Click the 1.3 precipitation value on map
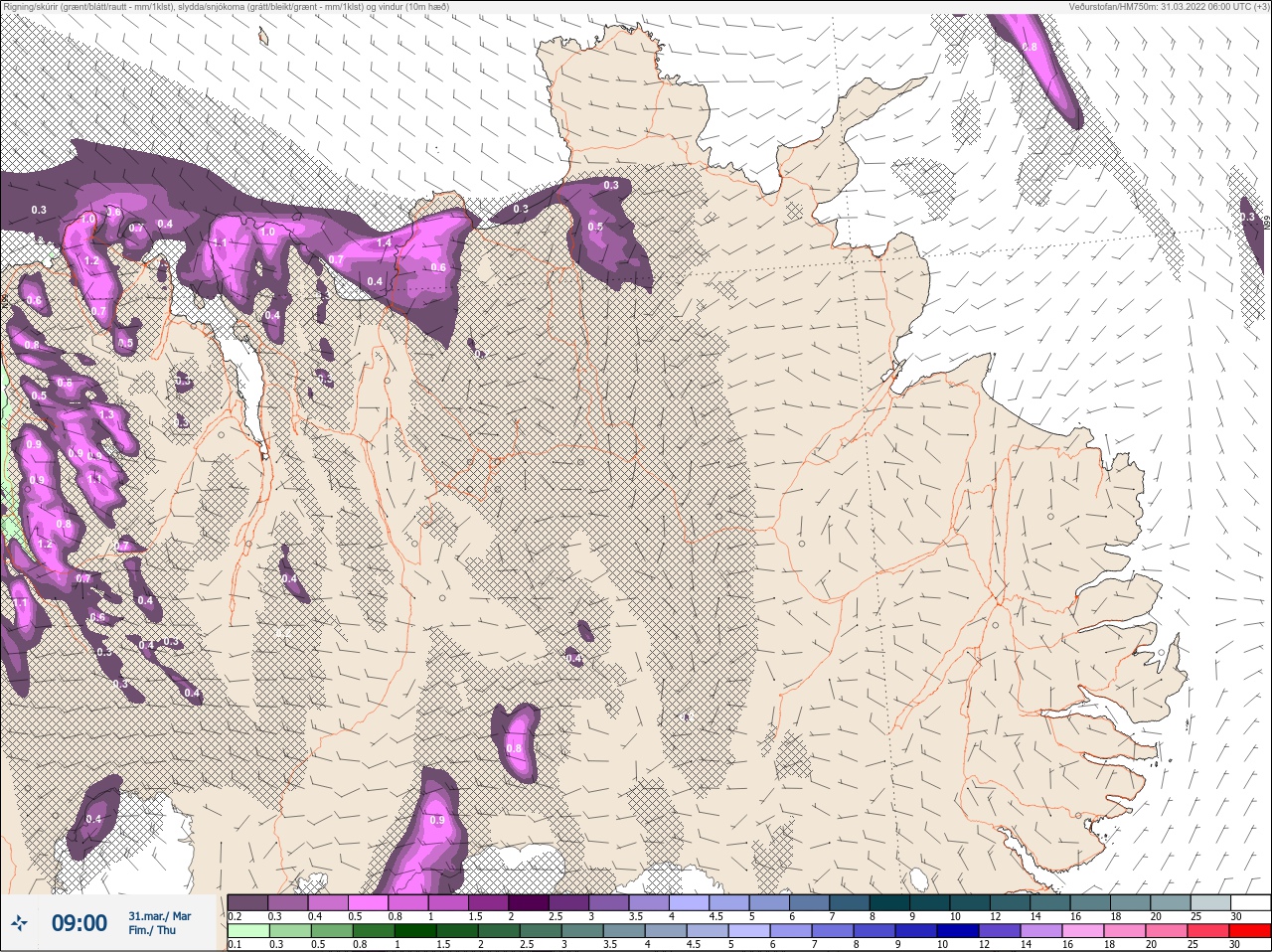This screenshot has height=952, width=1272. [x=106, y=414]
